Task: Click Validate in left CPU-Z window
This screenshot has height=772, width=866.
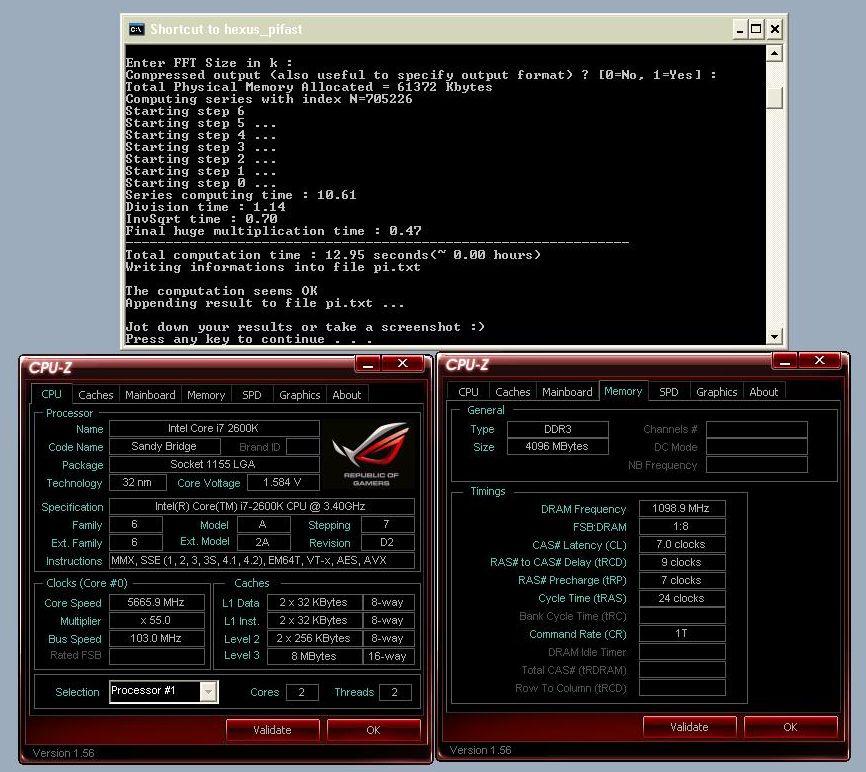Action: (x=272, y=729)
